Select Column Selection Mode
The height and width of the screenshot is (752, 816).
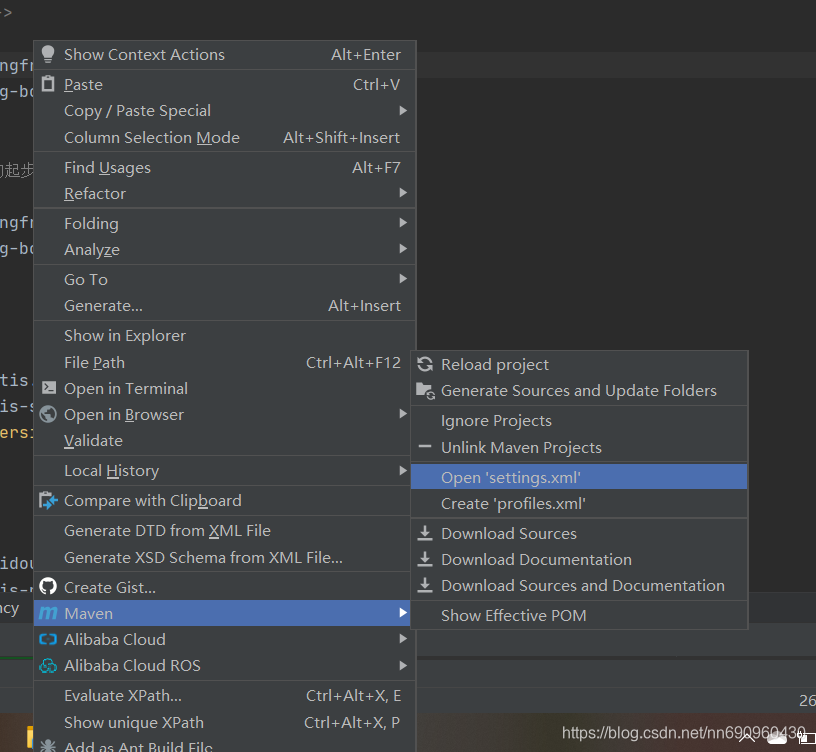click(x=225, y=137)
